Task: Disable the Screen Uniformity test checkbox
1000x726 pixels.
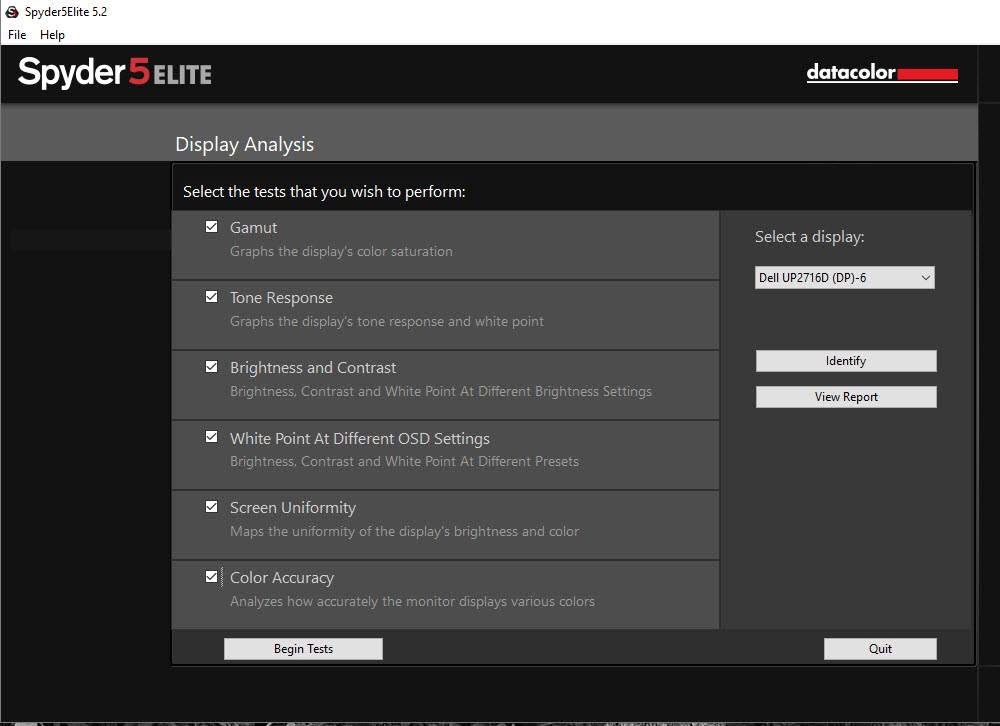Action: pyautogui.click(x=212, y=507)
